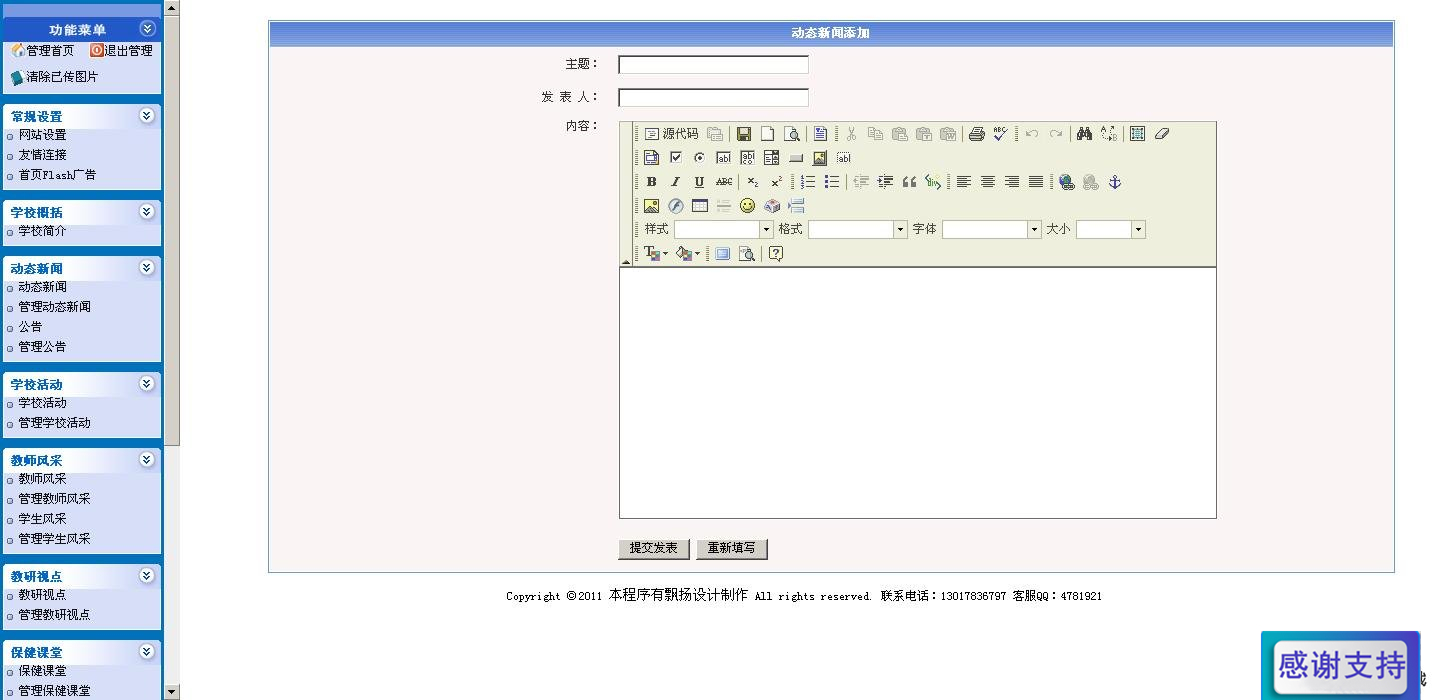Collapse the 常规设置 sidebar section
1440x700 pixels.
click(x=147, y=116)
